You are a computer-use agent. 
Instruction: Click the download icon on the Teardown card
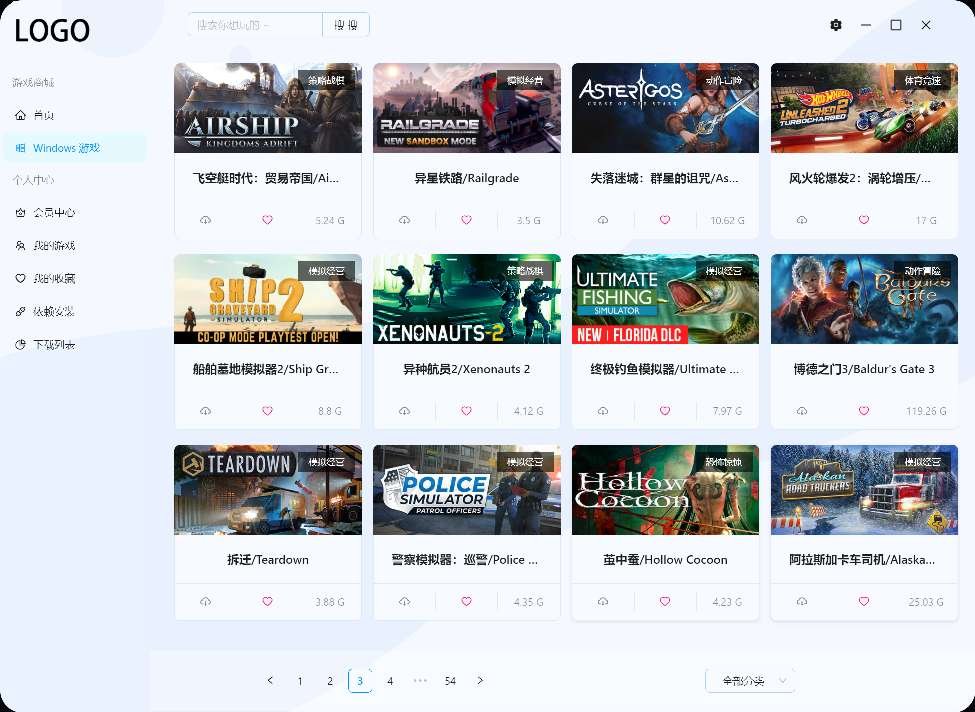coord(206,602)
